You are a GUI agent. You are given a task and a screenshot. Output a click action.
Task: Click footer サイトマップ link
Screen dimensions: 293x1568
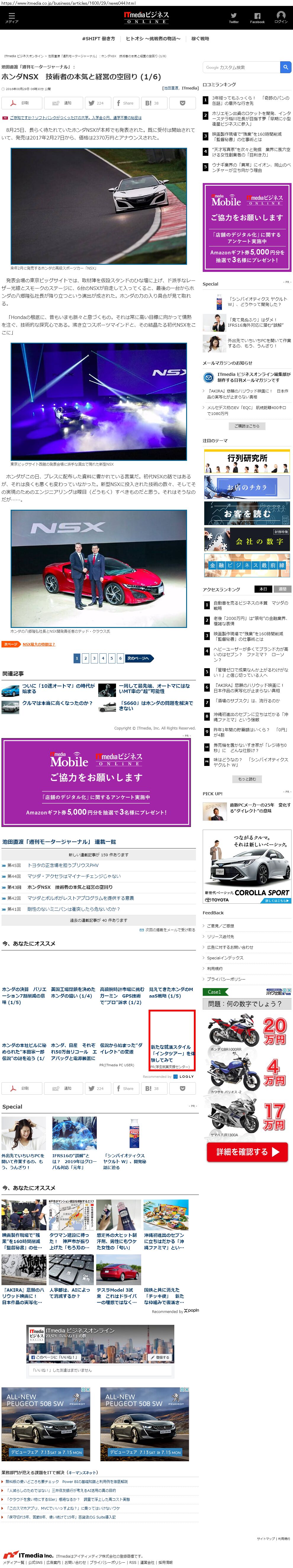coord(265,1538)
